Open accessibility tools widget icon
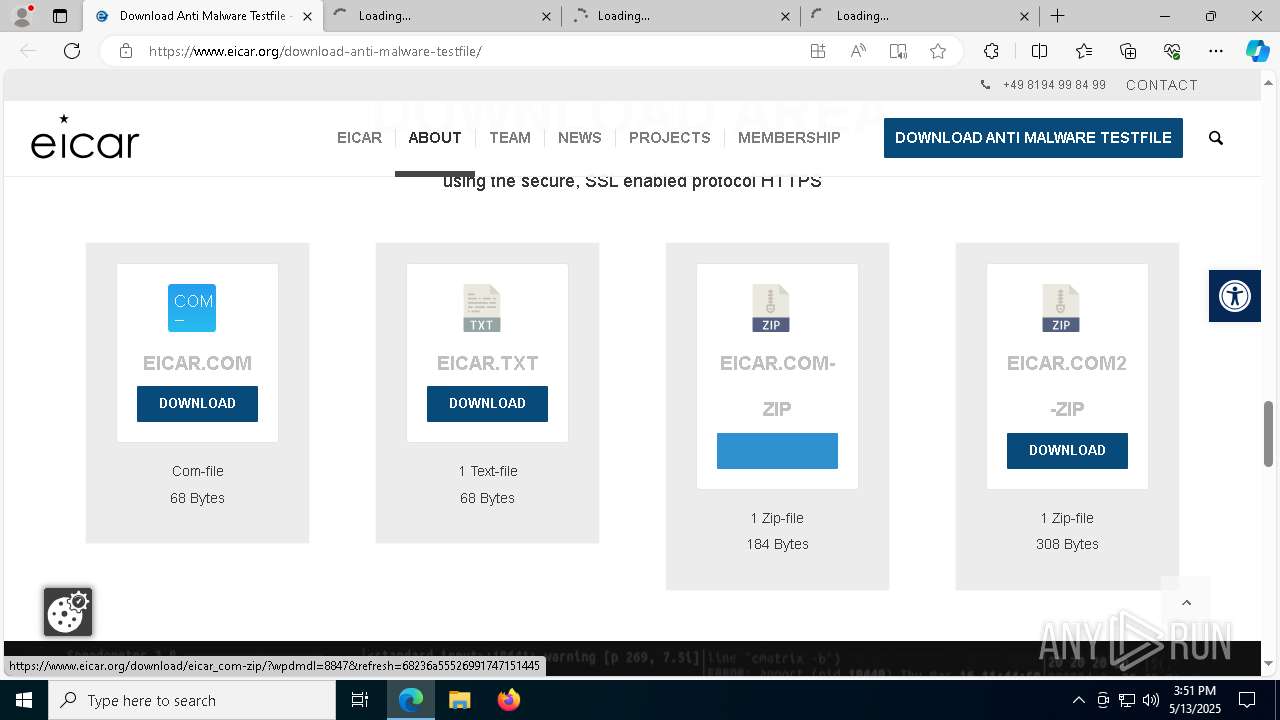Viewport: 1280px width, 720px height. [1235, 296]
